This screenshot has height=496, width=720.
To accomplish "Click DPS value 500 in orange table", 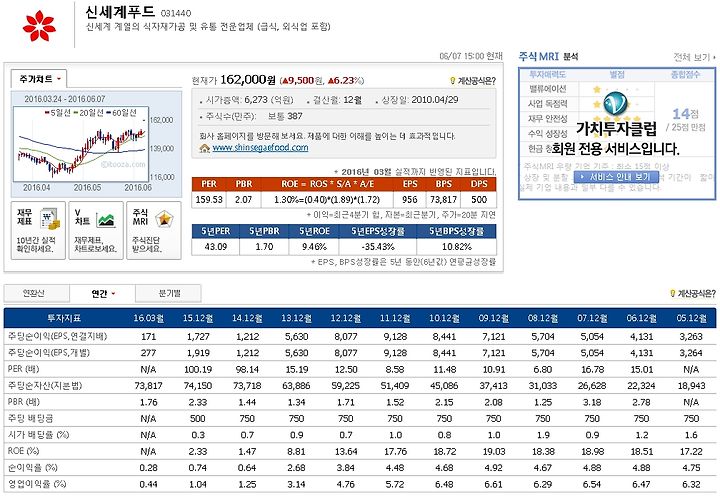I will pos(479,200).
